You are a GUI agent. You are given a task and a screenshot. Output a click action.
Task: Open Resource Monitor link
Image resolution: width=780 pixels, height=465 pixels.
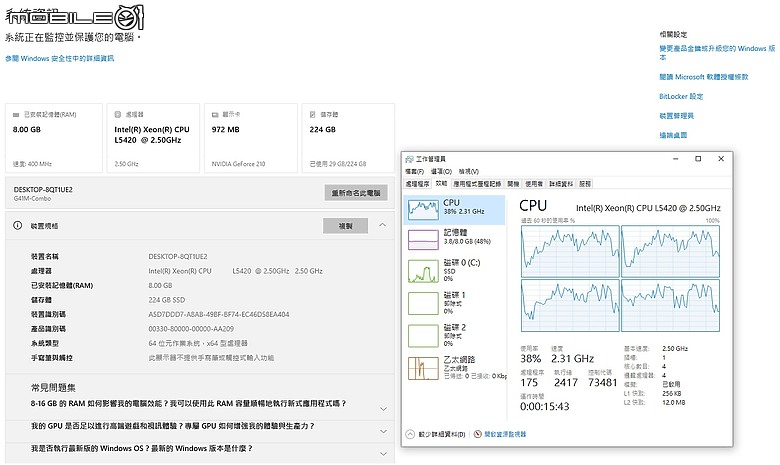(505, 434)
